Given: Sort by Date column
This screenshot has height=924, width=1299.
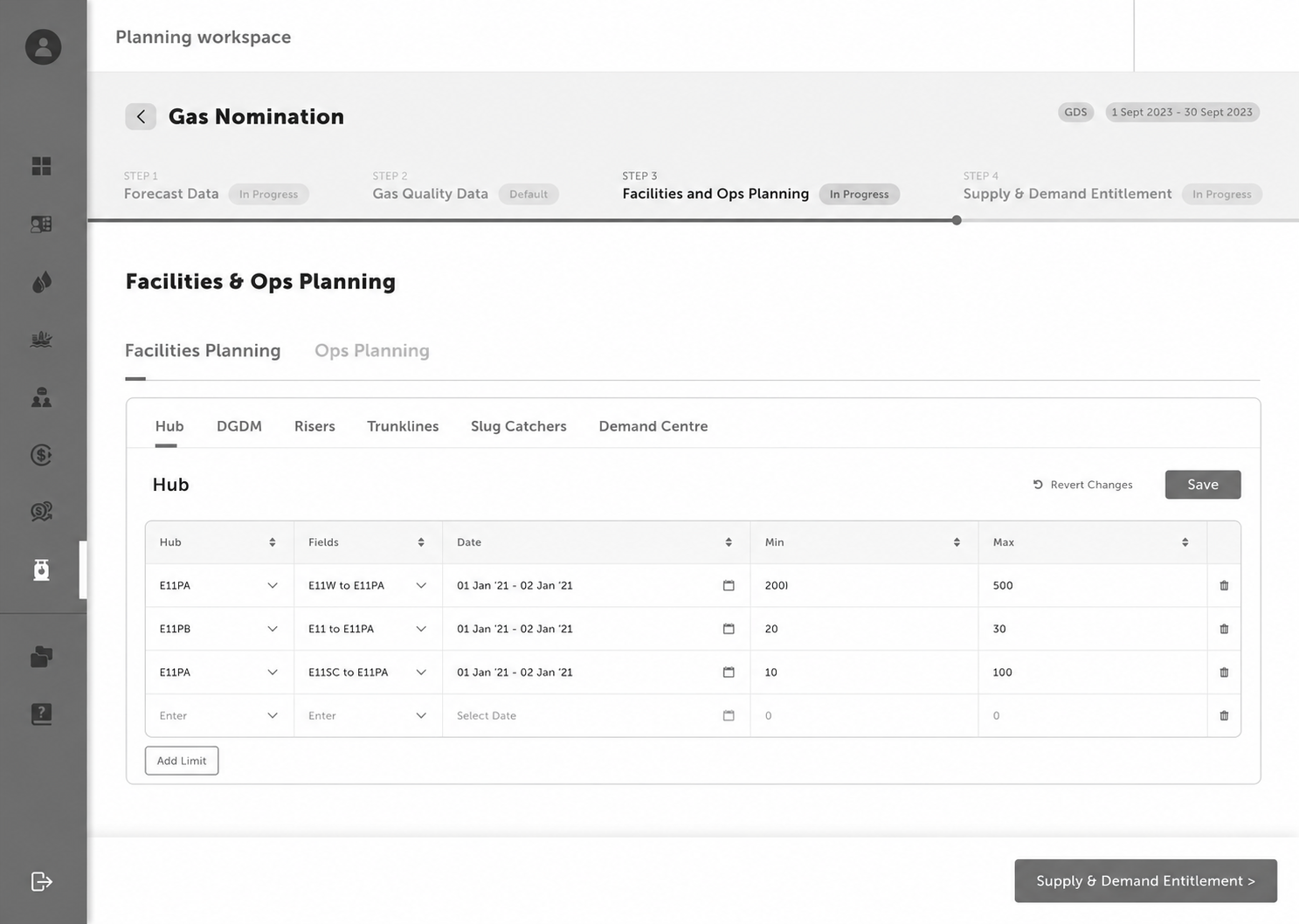Looking at the screenshot, I should coord(729,542).
